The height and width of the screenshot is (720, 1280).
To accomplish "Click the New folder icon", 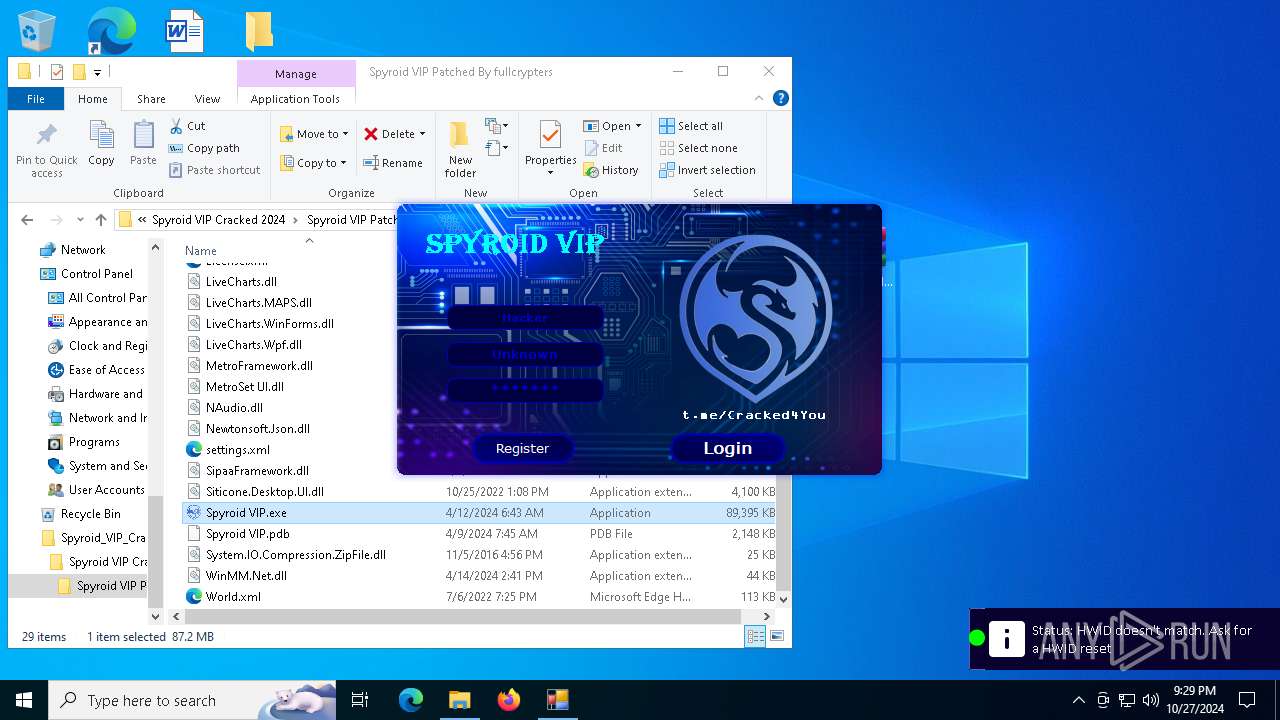I will [x=460, y=136].
